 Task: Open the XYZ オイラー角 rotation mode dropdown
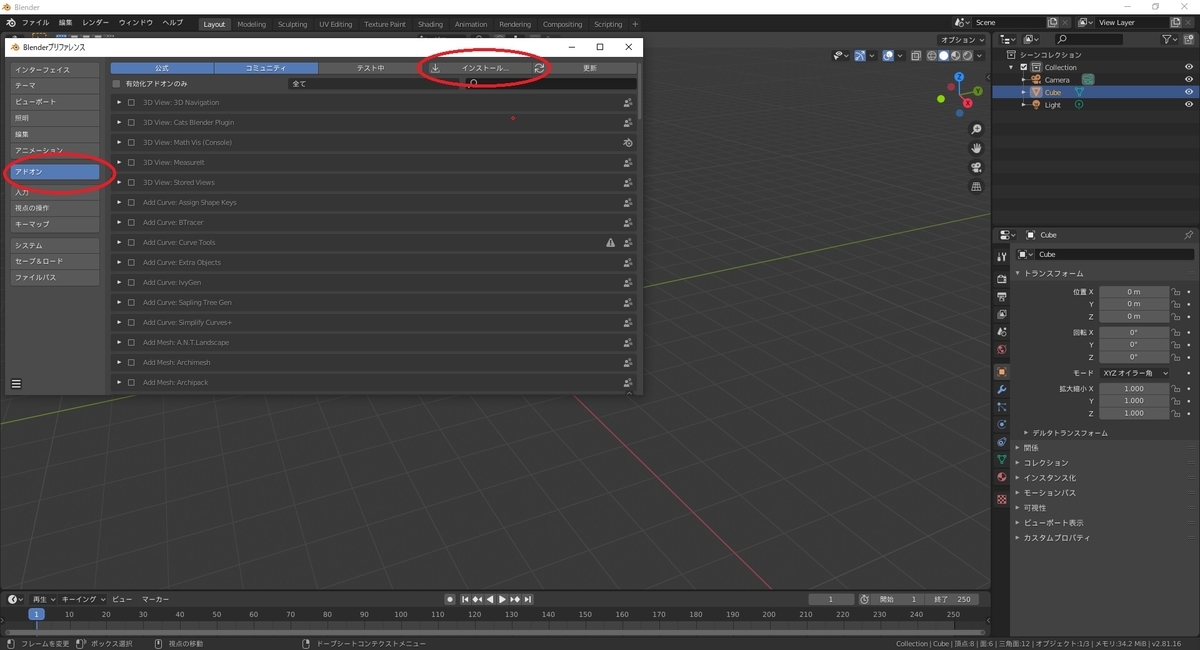pyautogui.click(x=1134, y=372)
